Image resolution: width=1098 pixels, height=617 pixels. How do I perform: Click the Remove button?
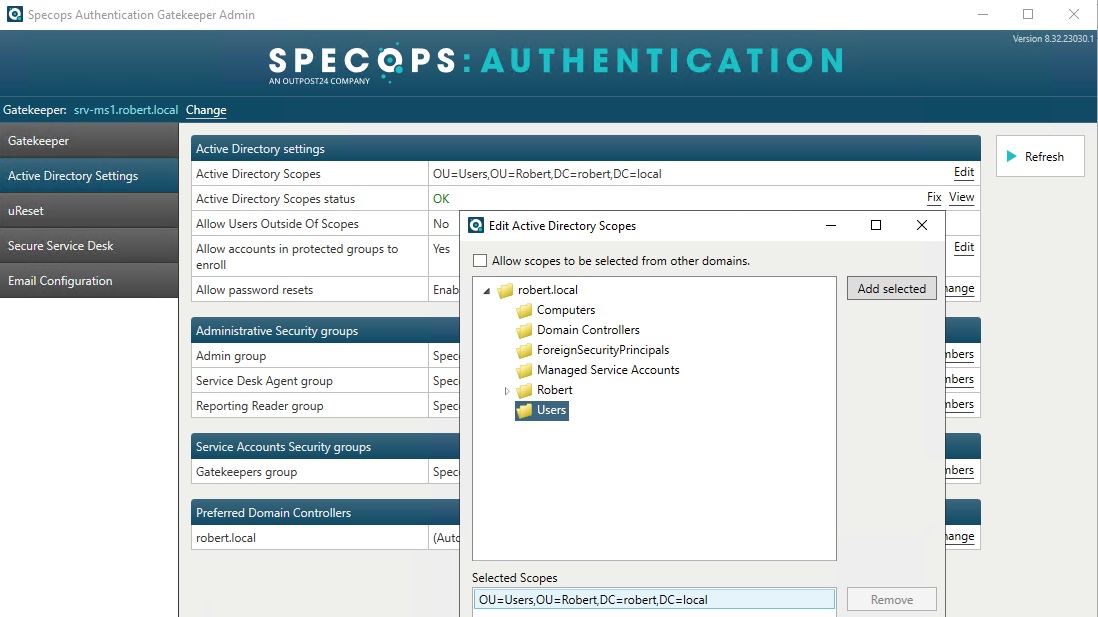[891, 599]
